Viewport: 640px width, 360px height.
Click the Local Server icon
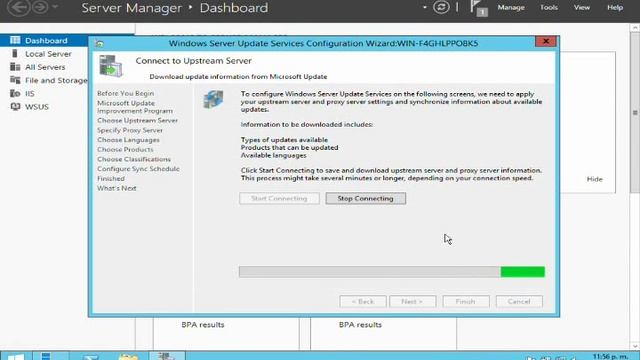pyautogui.click(x=15, y=53)
